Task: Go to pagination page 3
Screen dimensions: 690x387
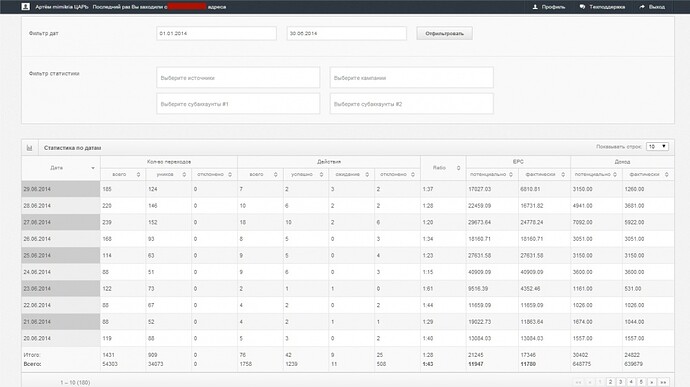Action: [621, 382]
